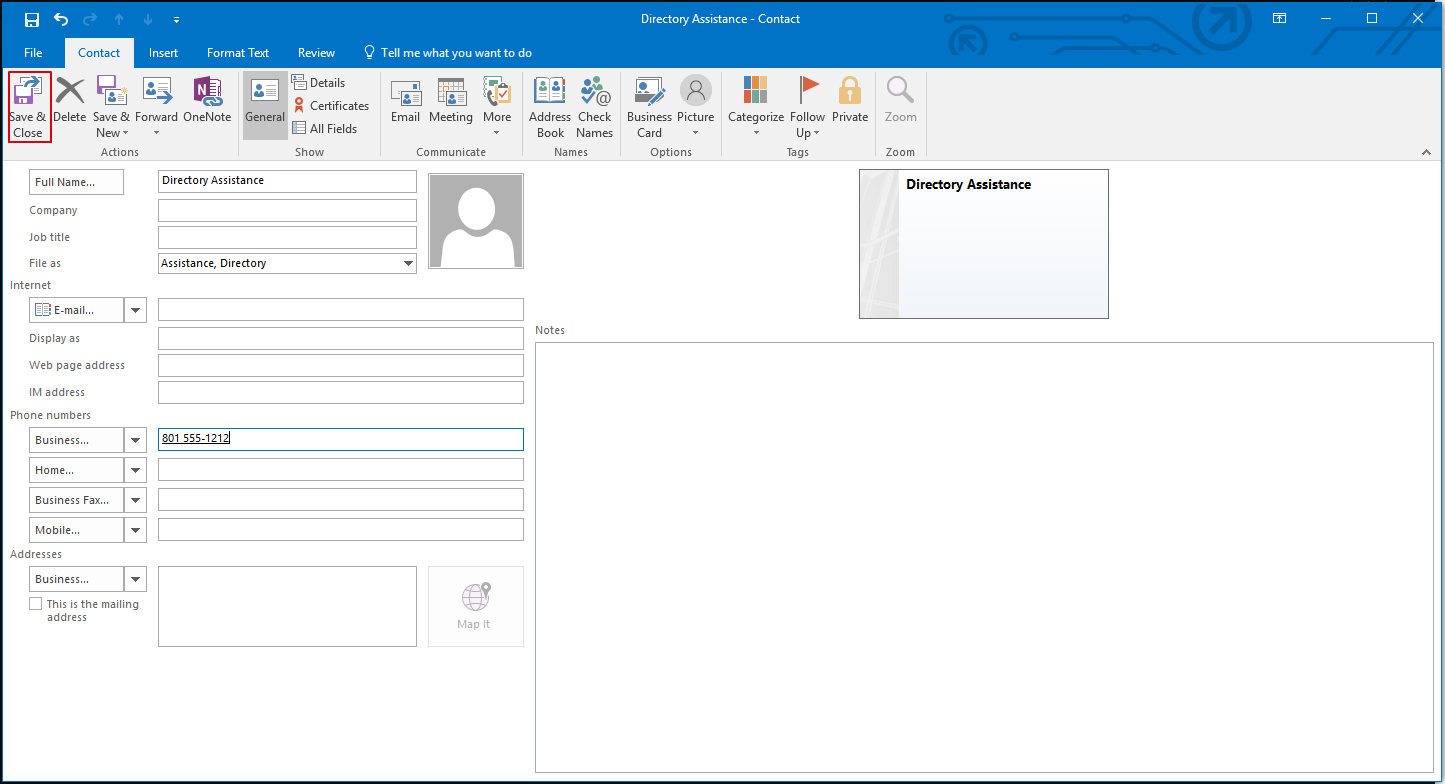Click the Map It button
The image size is (1445, 784).
(476, 606)
